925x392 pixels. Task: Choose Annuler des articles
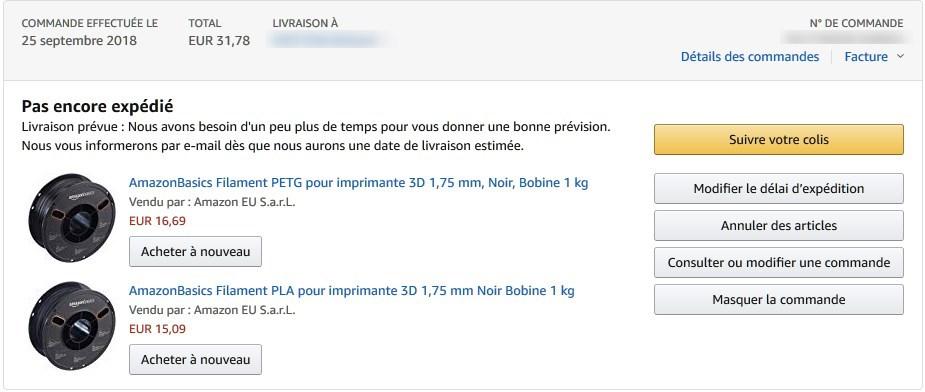point(779,226)
